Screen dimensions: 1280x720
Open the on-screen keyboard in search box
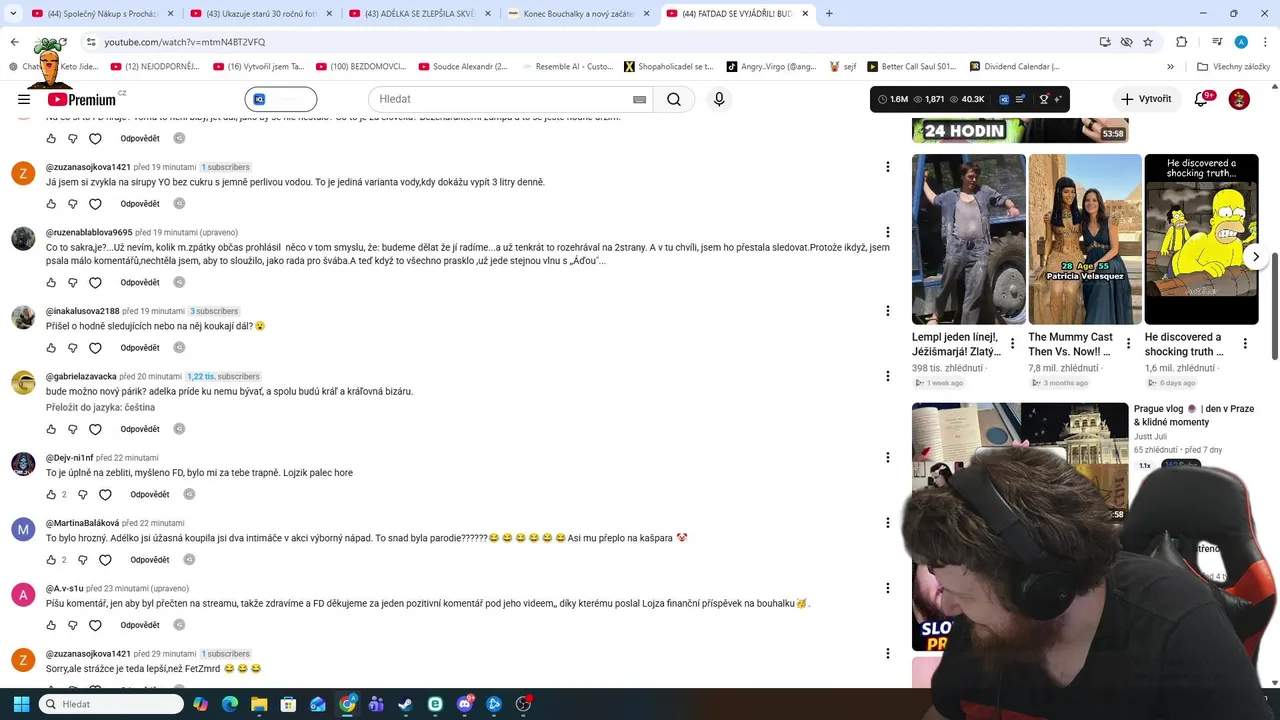pyautogui.click(x=640, y=99)
